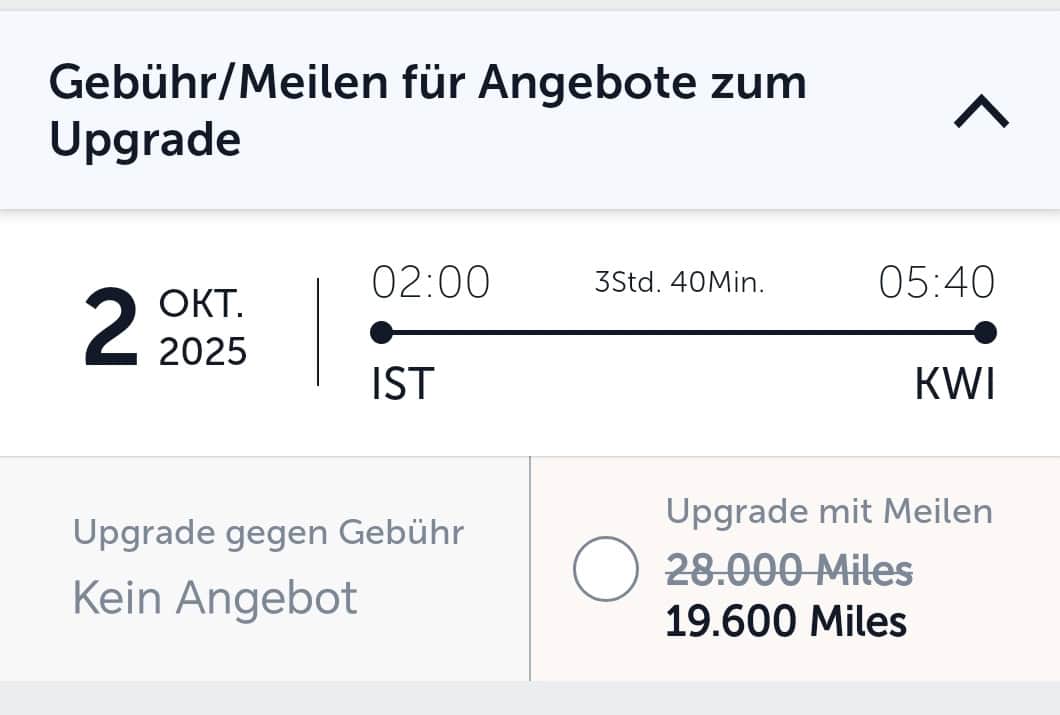Click the flight duration 3Std. 40Min.

click(x=679, y=283)
